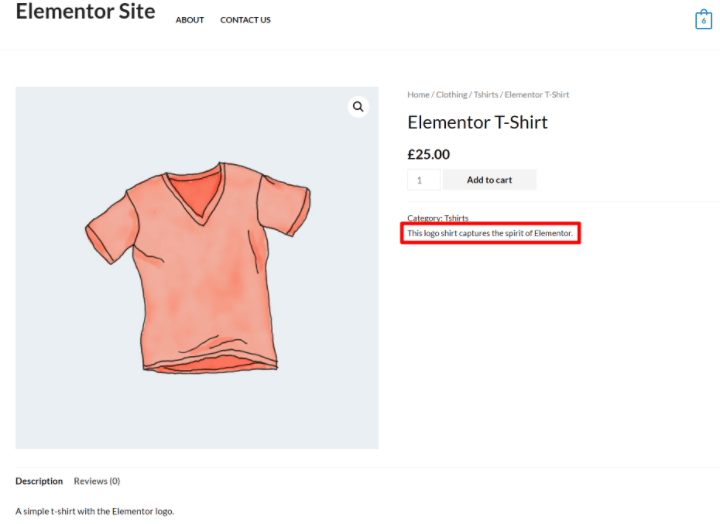
Task: Click the Elementor T-Shirt product heading
Action: (477, 123)
